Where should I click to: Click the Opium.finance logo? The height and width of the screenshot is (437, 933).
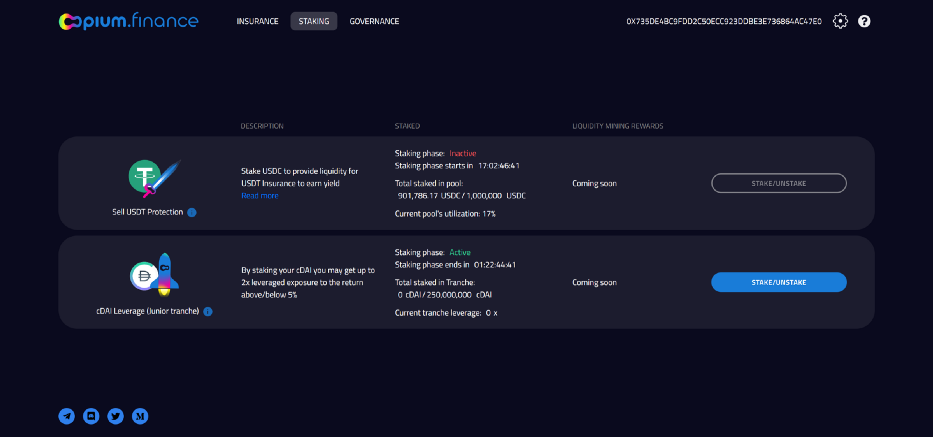128,21
